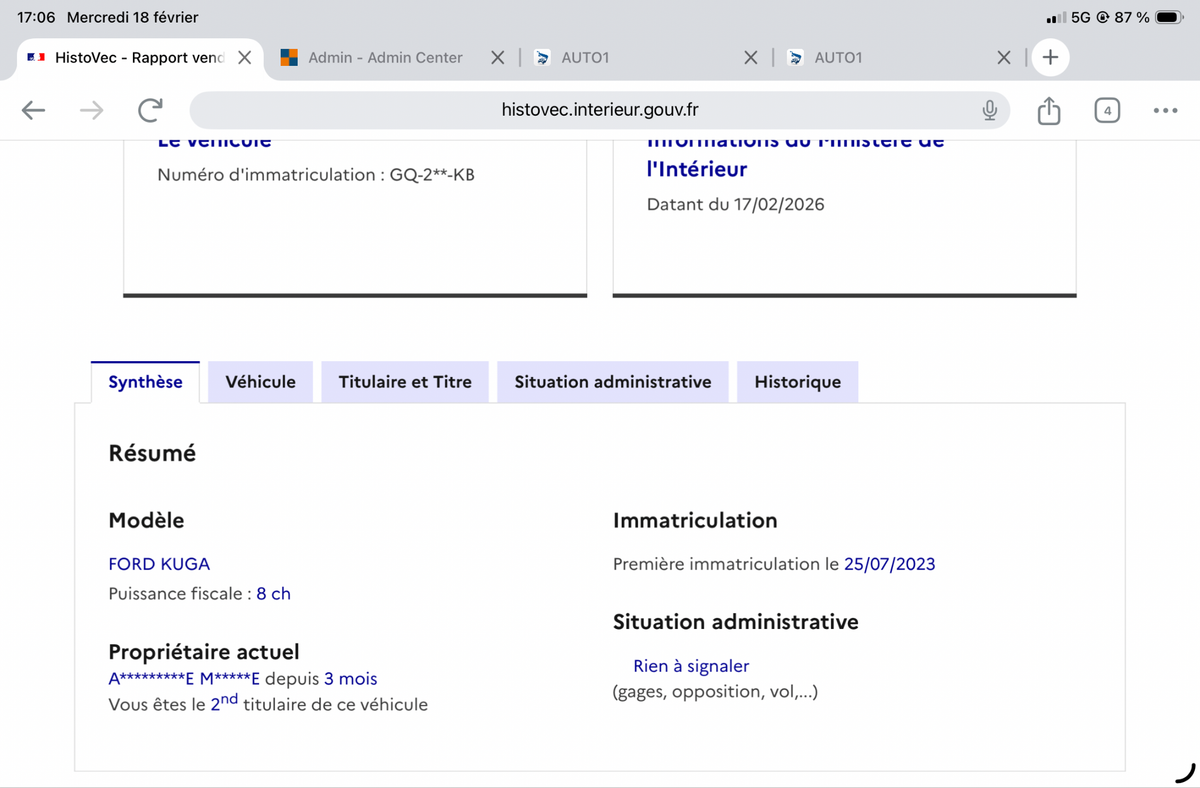
Task: Select the Synthèse tab
Action: pos(145,382)
